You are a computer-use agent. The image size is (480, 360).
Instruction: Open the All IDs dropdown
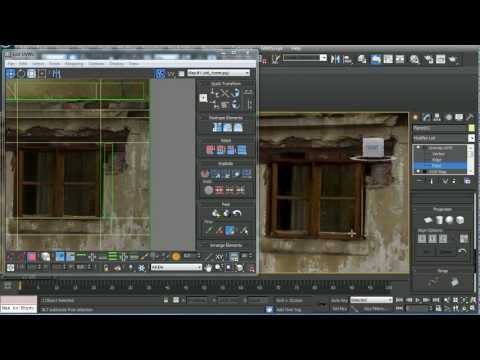click(x=176, y=267)
